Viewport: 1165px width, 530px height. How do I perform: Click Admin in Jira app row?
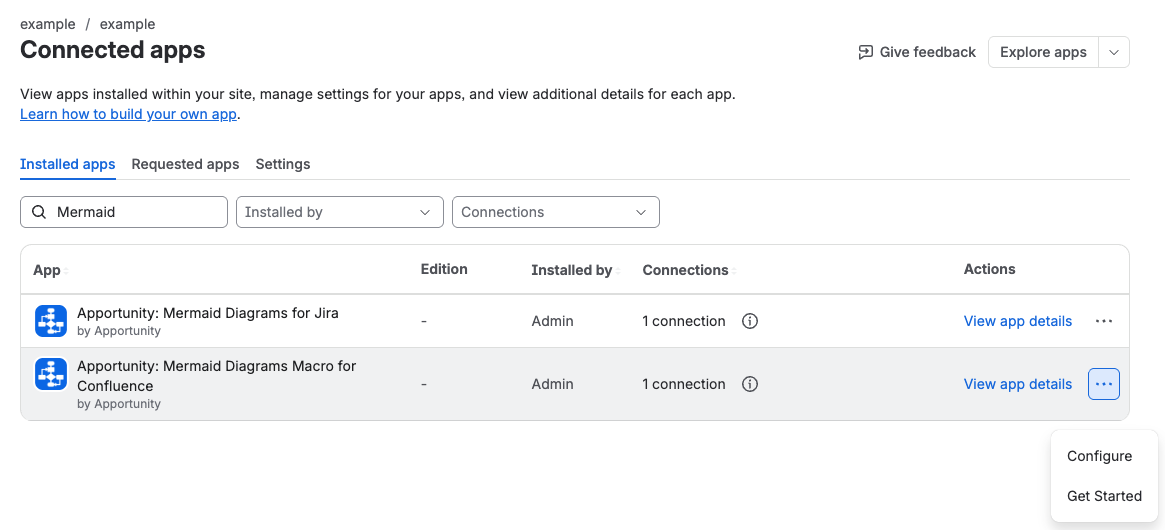coord(552,321)
